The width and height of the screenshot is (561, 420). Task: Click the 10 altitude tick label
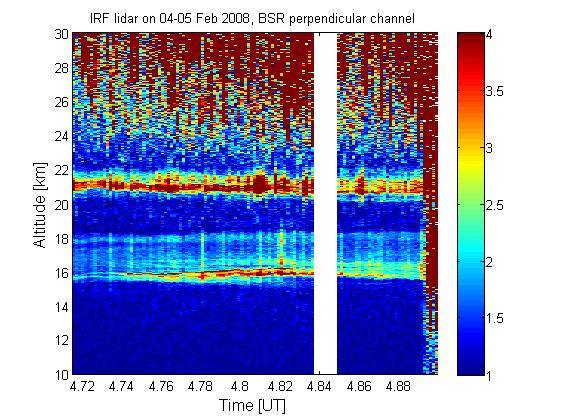coord(62,375)
